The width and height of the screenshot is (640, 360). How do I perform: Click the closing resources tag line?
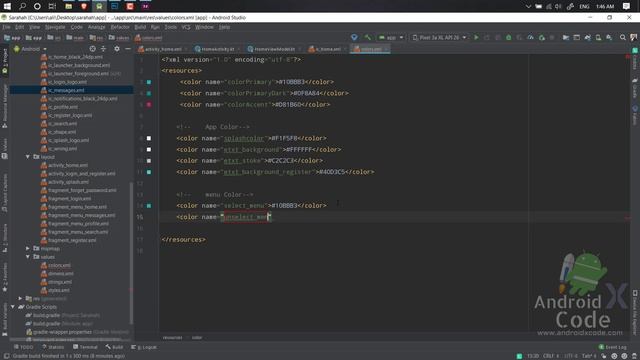(184, 240)
